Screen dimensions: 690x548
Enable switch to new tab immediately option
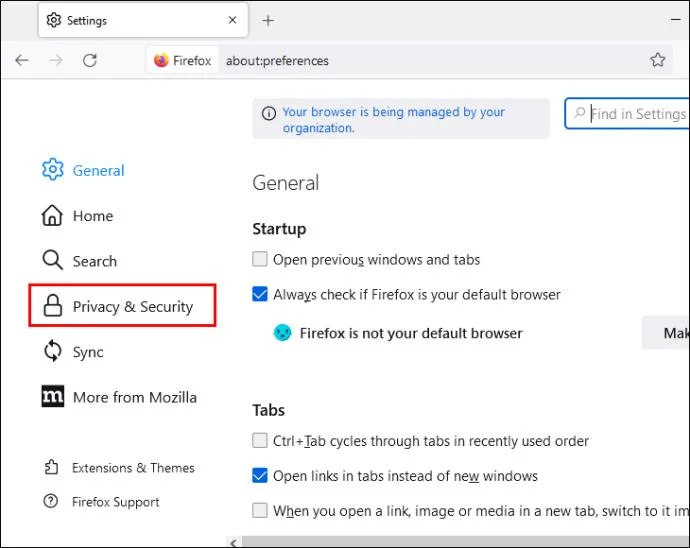[260, 510]
